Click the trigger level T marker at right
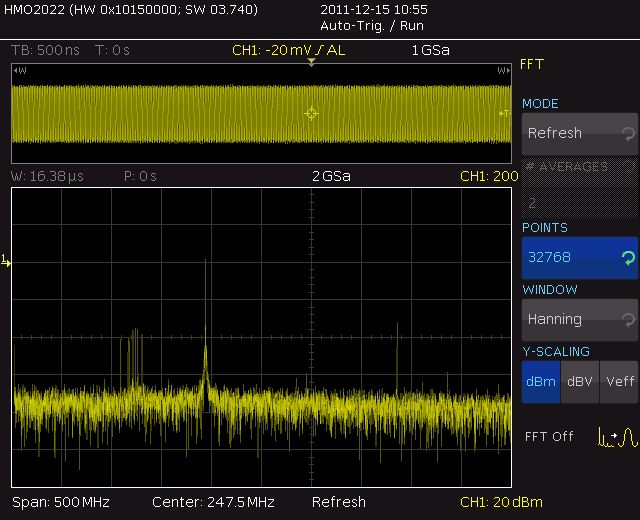Screen dimensions: 640x520 point(505,113)
